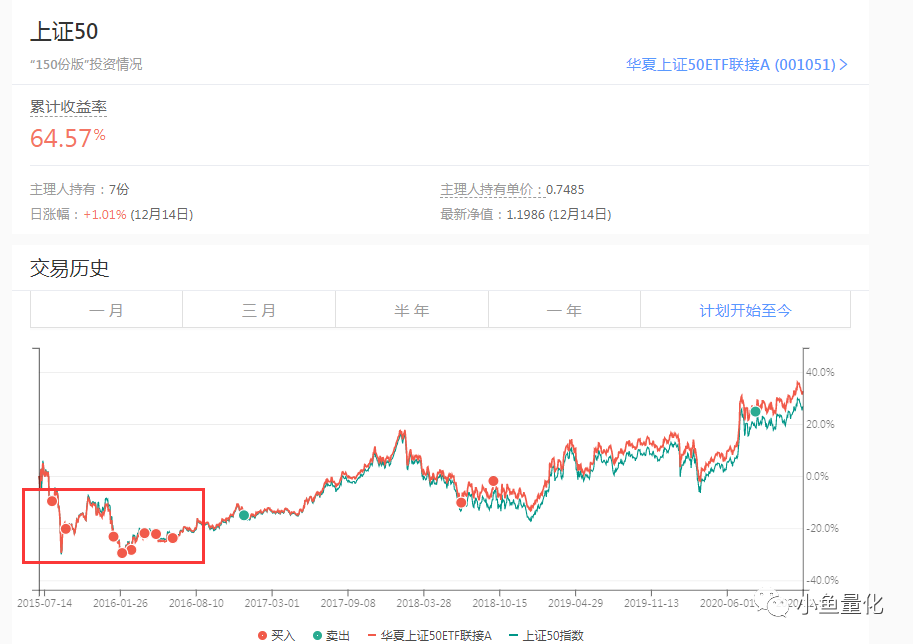Open the 华夏上证50ETF联接A (001051) fund link
Screen dimensions: 913x644
(736, 65)
